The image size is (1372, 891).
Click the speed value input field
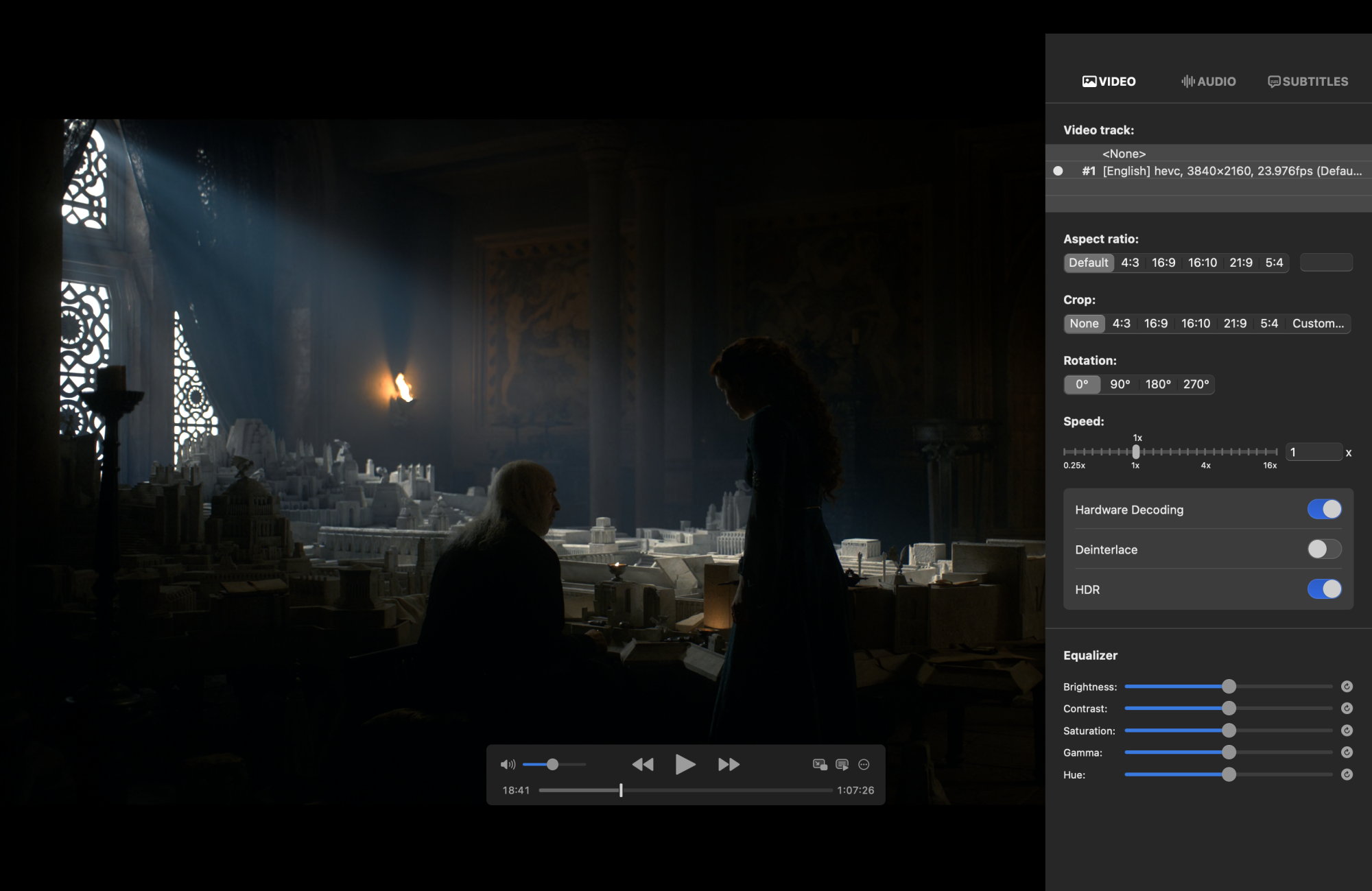1313,452
